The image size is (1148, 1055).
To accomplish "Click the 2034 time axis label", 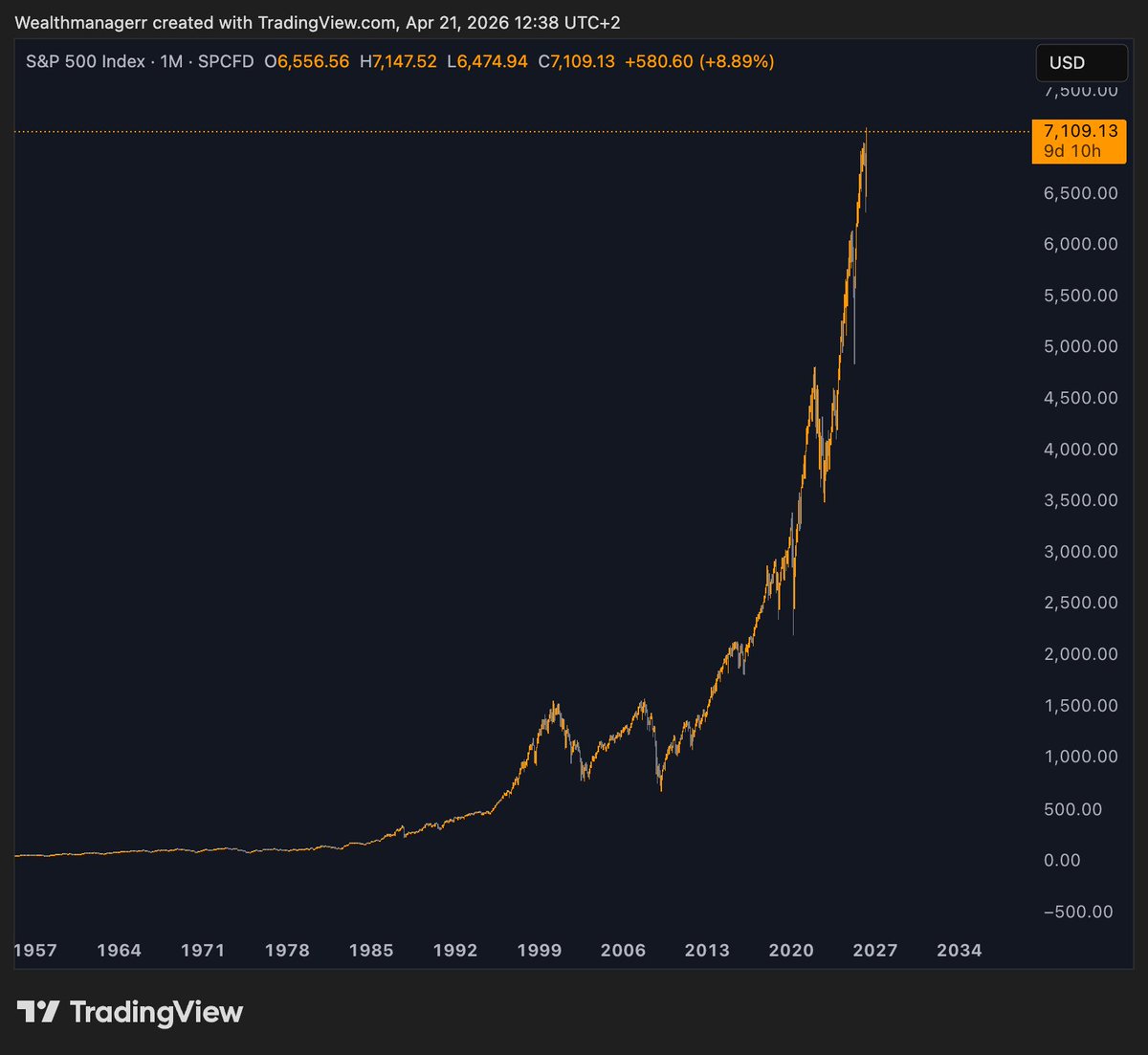I will tap(960, 950).
